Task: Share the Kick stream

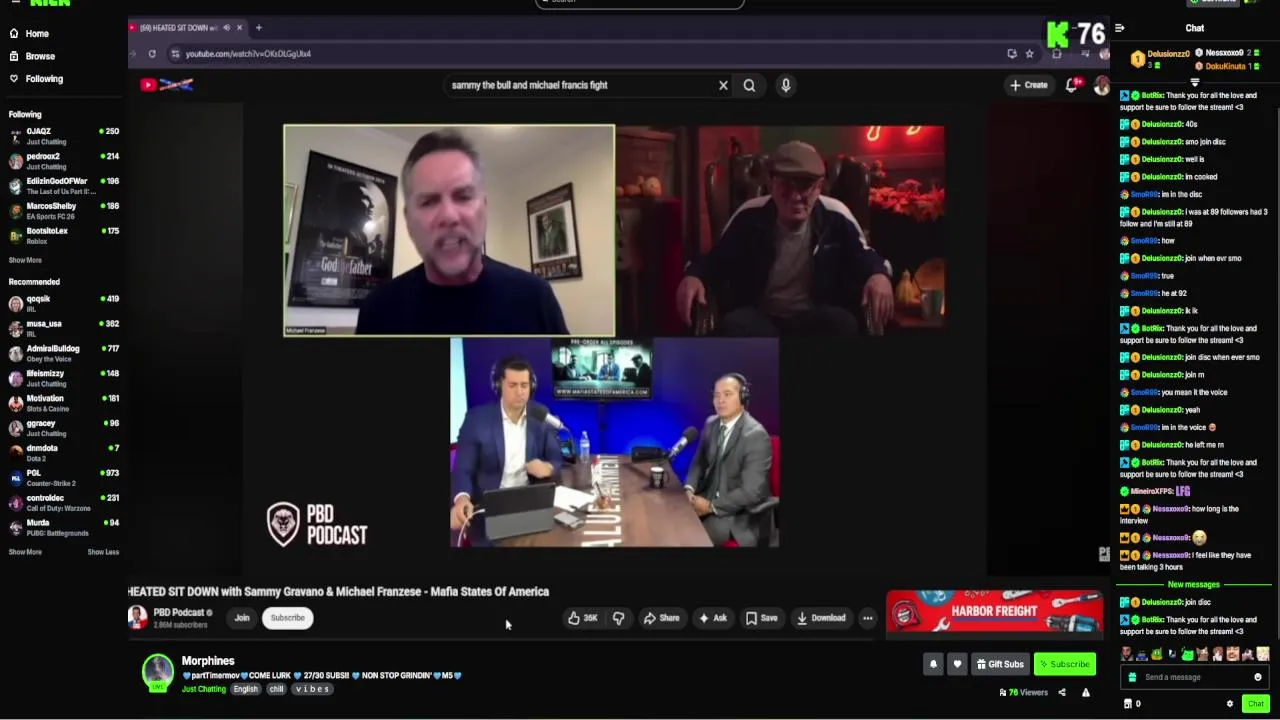Action: tap(1062, 692)
